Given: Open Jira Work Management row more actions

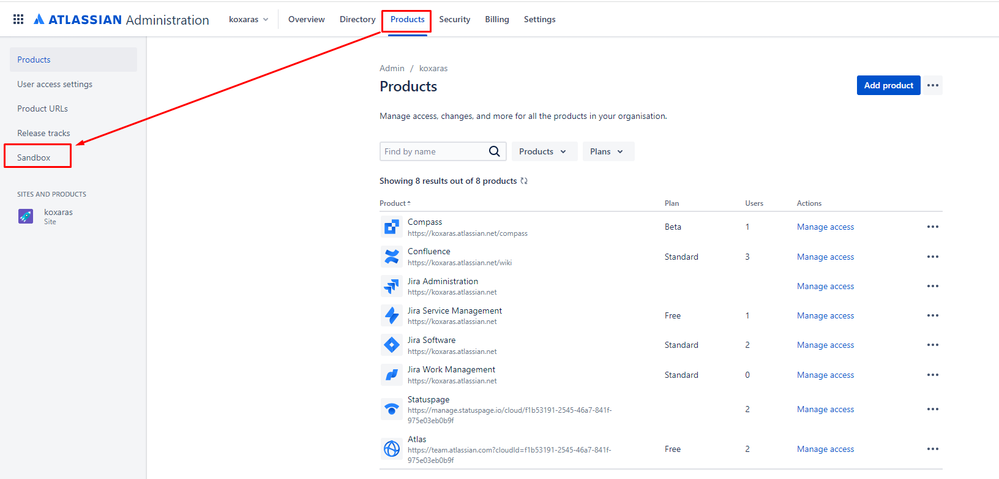Looking at the screenshot, I should pyautogui.click(x=933, y=375).
